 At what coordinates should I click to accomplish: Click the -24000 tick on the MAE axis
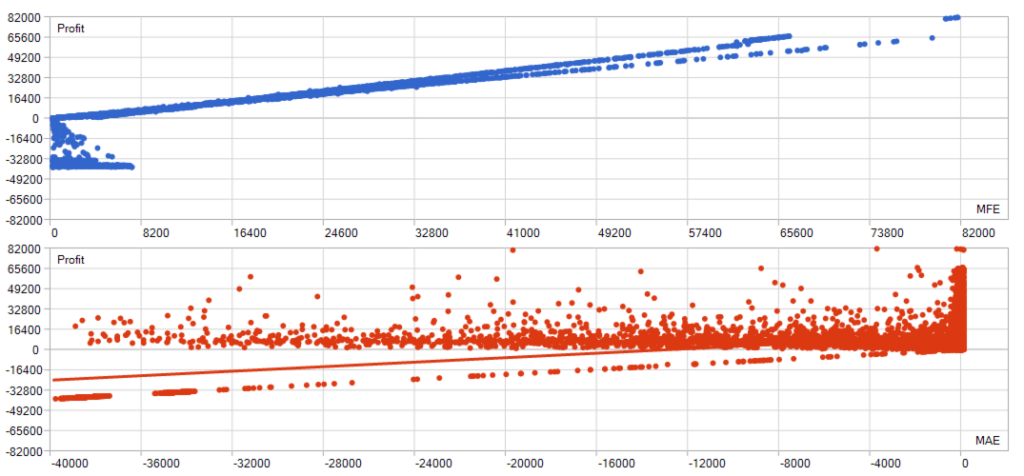tap(433, 464)
